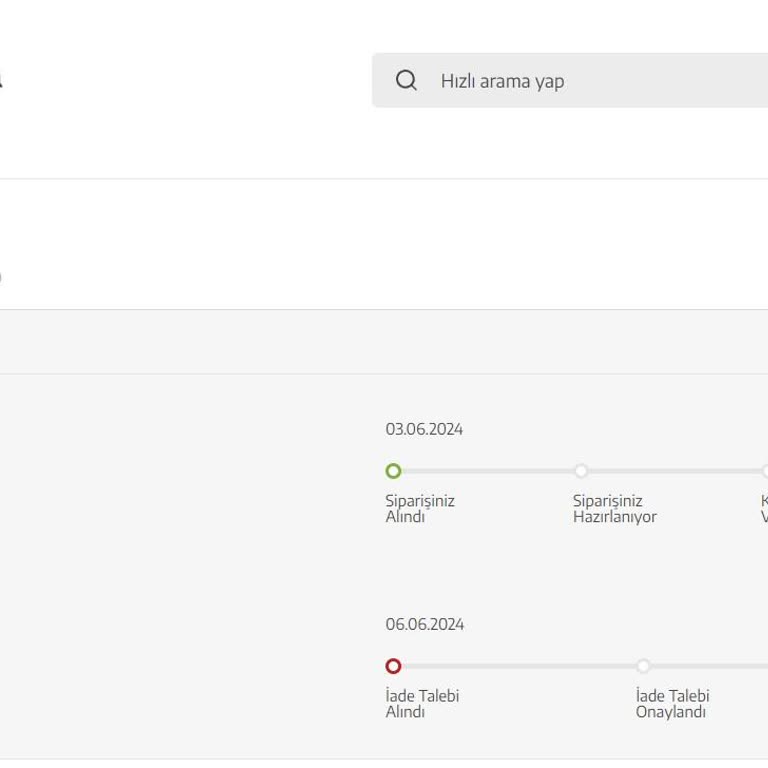Click the magnifier icon in search bar
Screen dimensions: 768x768
[x=406, y=81]
